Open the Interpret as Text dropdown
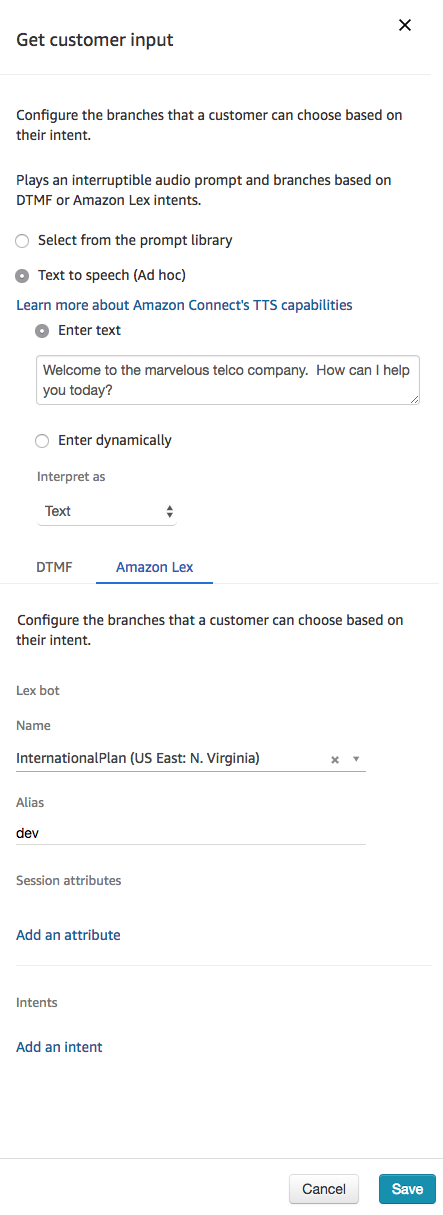Screen dimensions: 443x1215 point(106,511)
